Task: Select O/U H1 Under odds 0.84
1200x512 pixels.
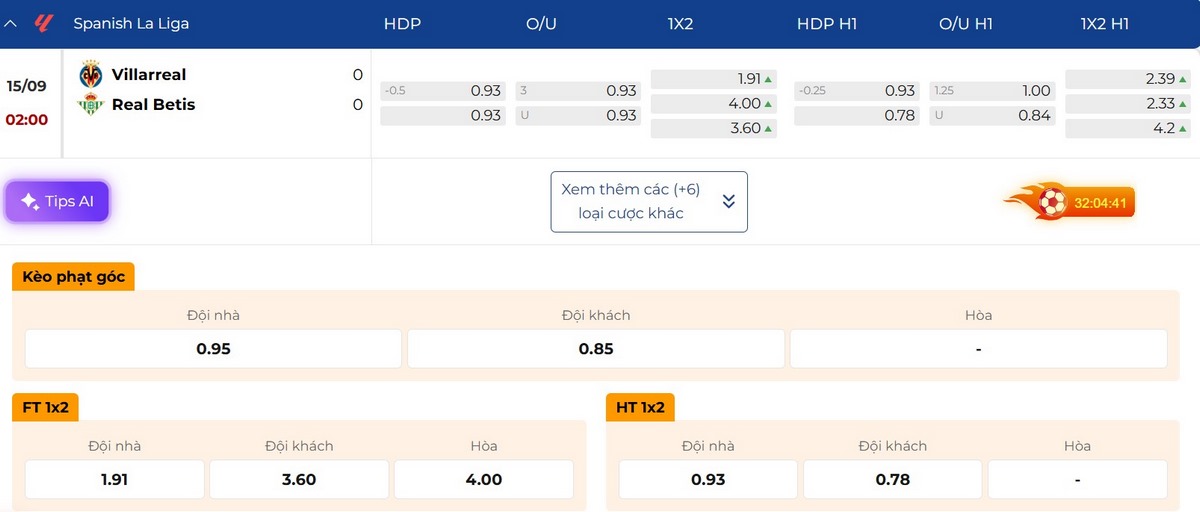Action: (992, 115)
